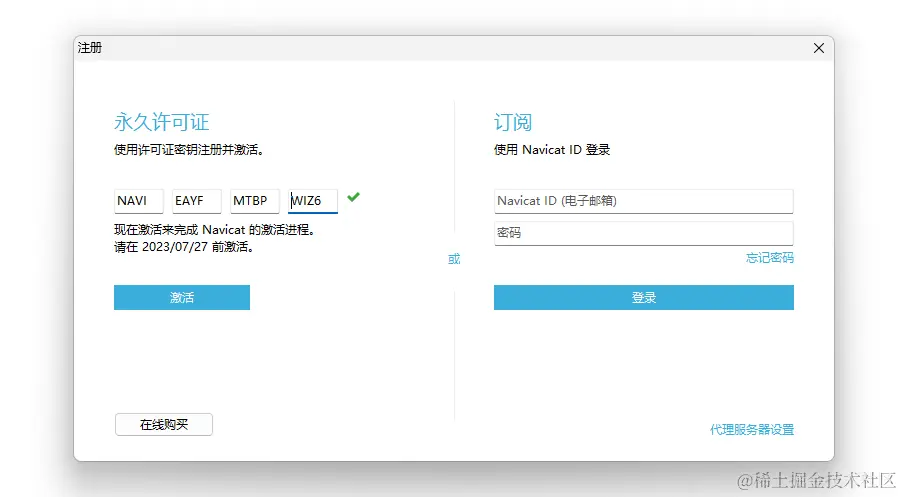The width and height of the screenshot is (903, 497).
Task: Open 代理服务器设置 proxy settings link
Action: tap(752, 430)
